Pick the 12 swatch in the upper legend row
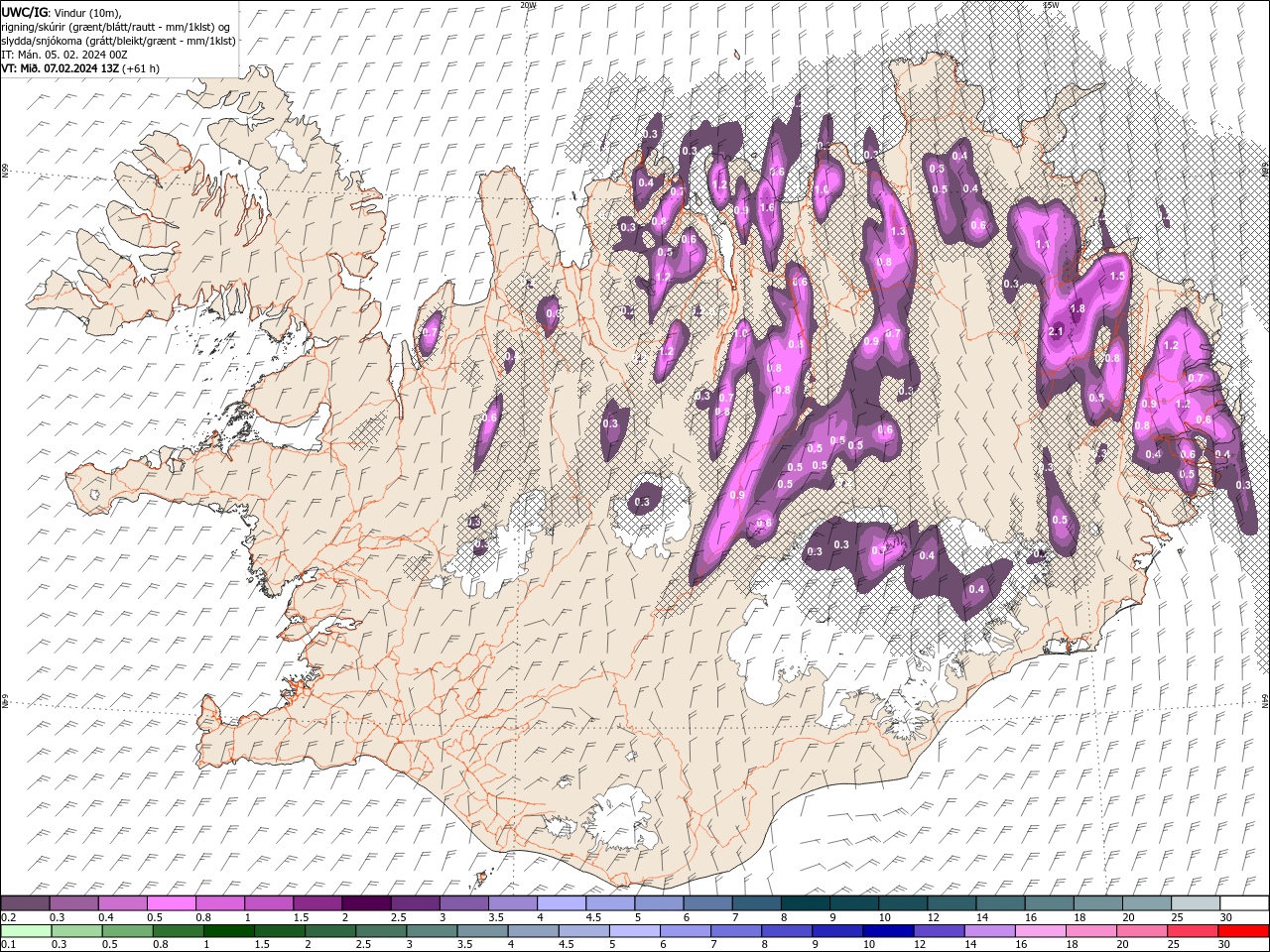 tap(952, 903)
